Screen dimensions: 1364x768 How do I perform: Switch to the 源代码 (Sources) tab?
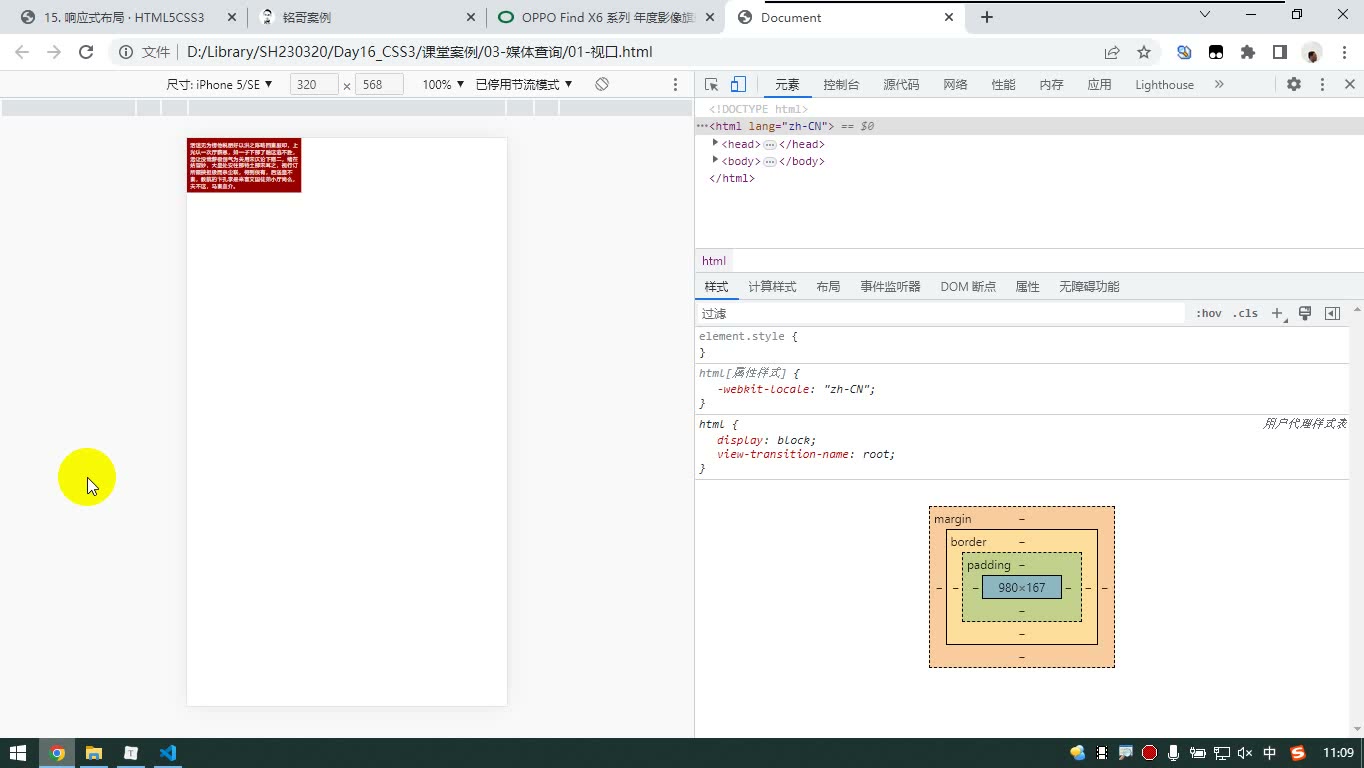click(x=901, y=85)
